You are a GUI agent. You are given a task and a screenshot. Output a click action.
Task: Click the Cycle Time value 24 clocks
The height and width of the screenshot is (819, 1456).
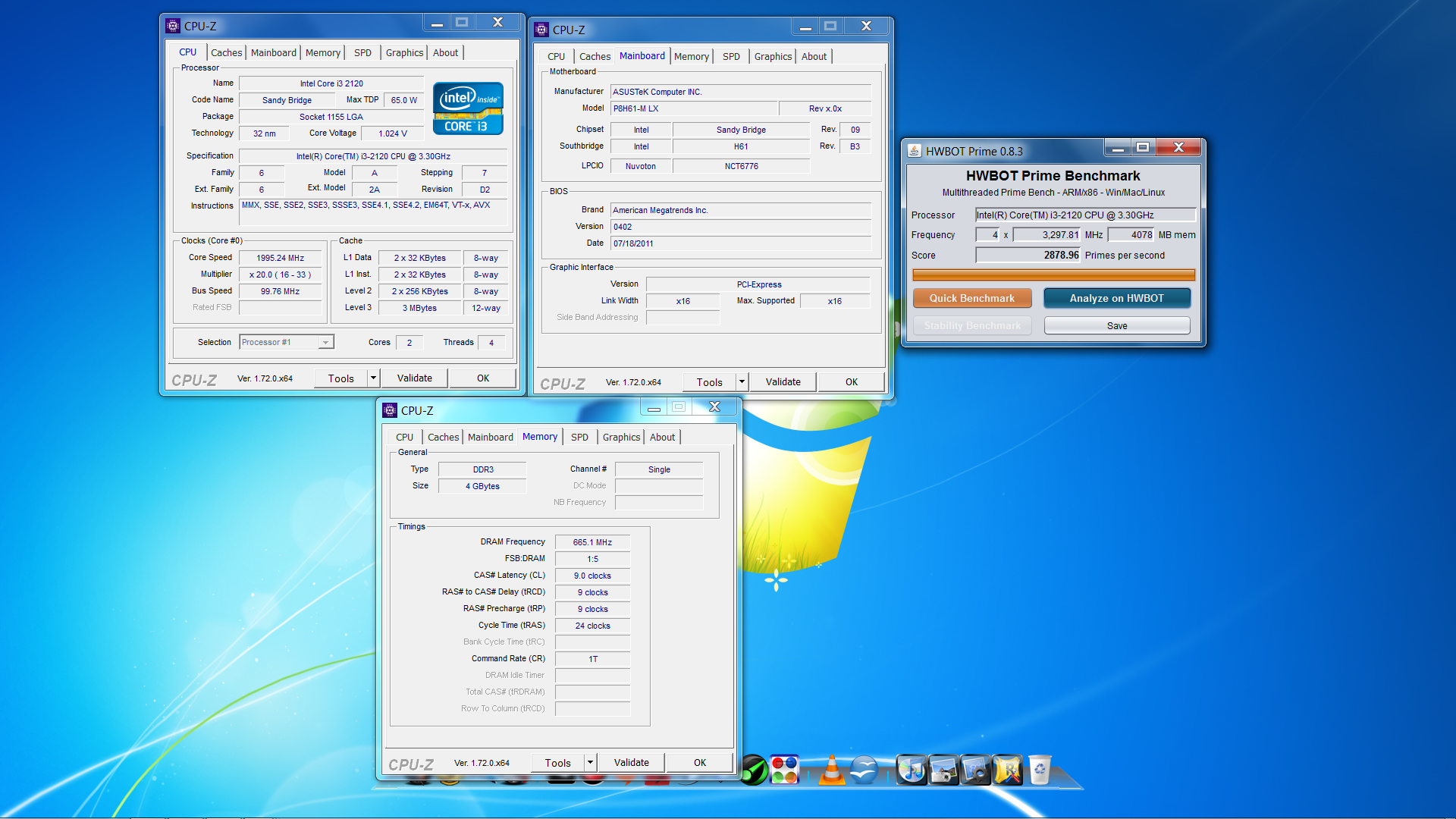pyautogui.click(x=592, y=626)
